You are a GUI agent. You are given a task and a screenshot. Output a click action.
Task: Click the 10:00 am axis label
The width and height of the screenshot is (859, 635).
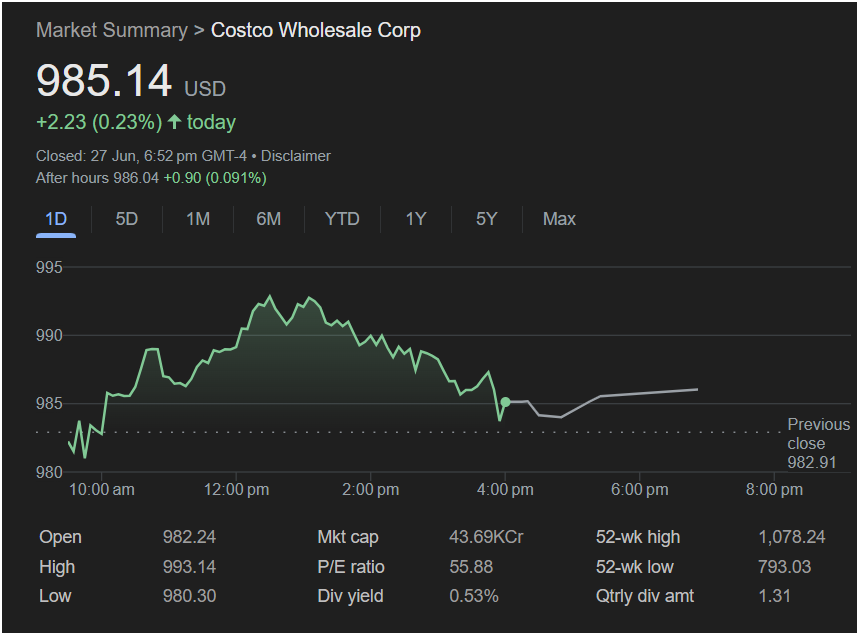101,490
